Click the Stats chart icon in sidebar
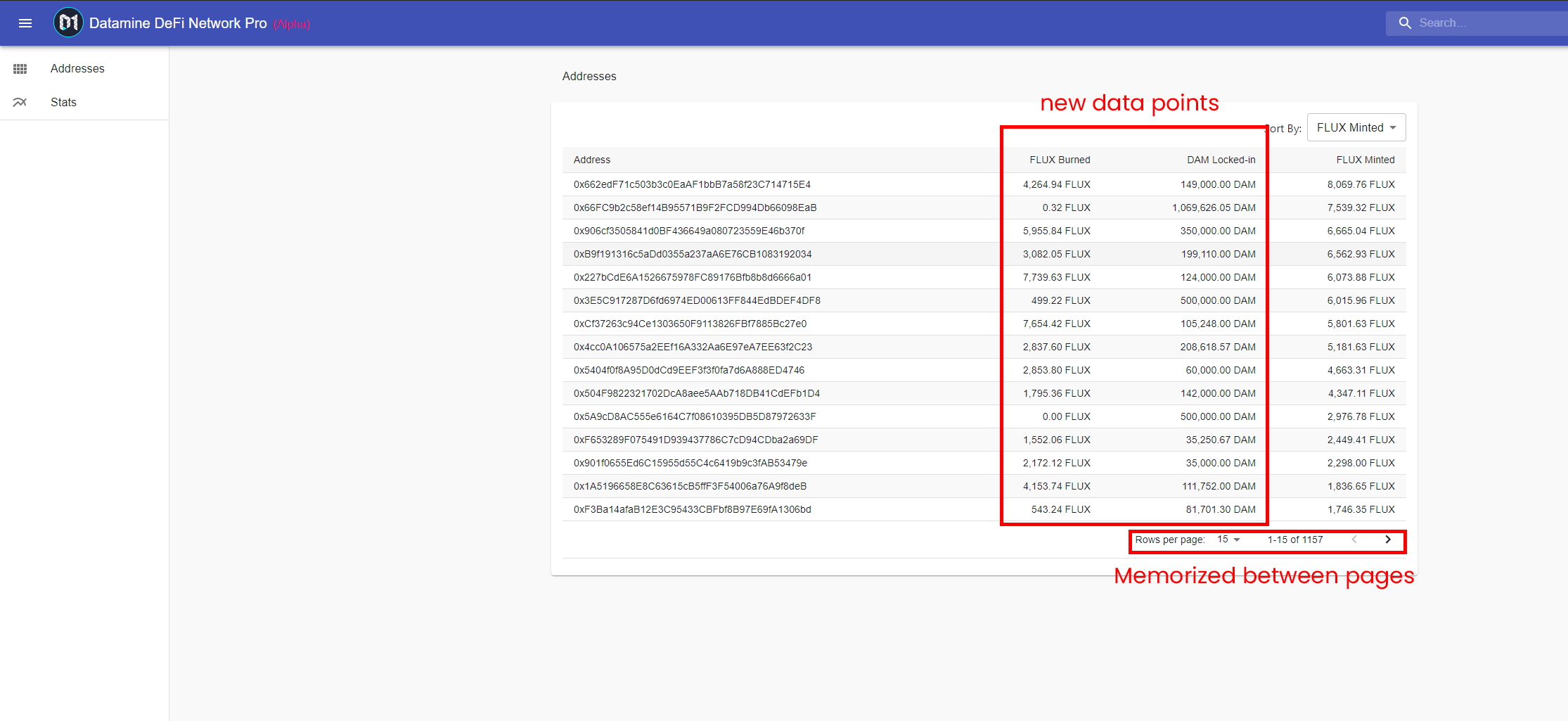The width and height of the screenshot is (1568, 721). tap(20, 102)
